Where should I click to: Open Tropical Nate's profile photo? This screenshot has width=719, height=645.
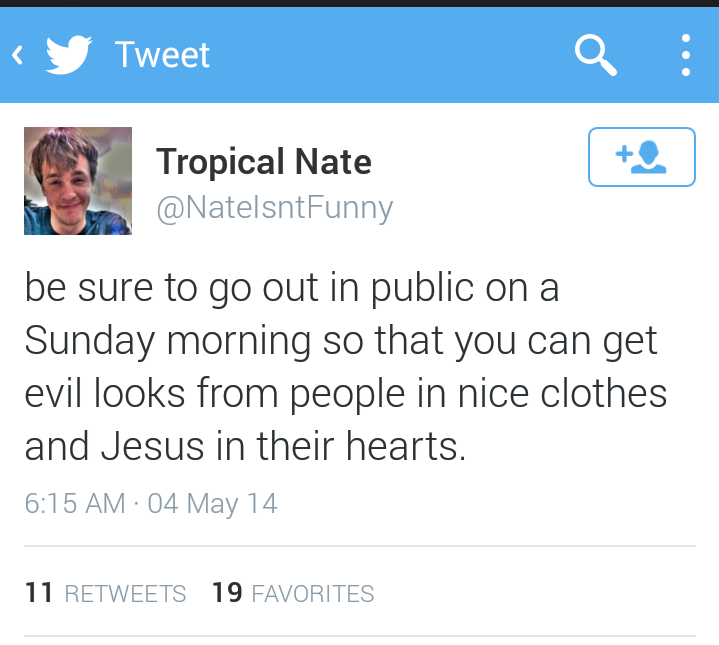78,181
